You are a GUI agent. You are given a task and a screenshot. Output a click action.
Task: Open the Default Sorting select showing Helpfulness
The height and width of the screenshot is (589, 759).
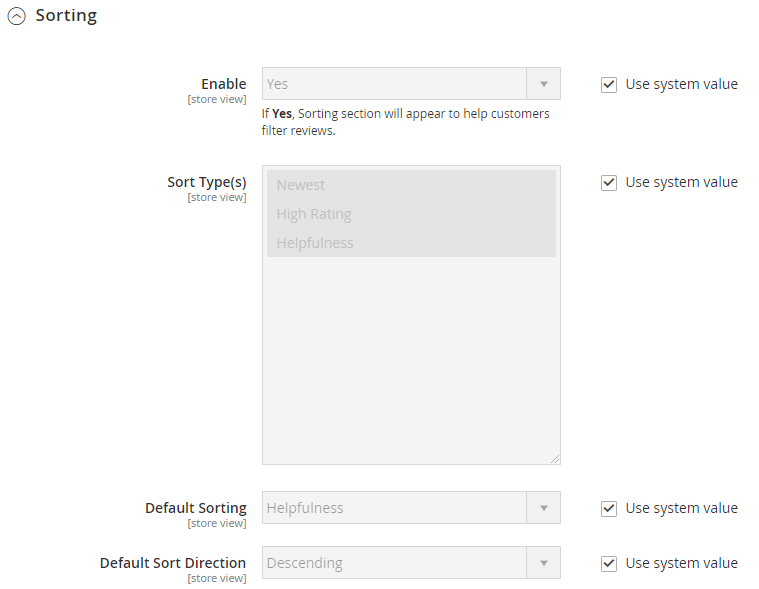[394, 508]
